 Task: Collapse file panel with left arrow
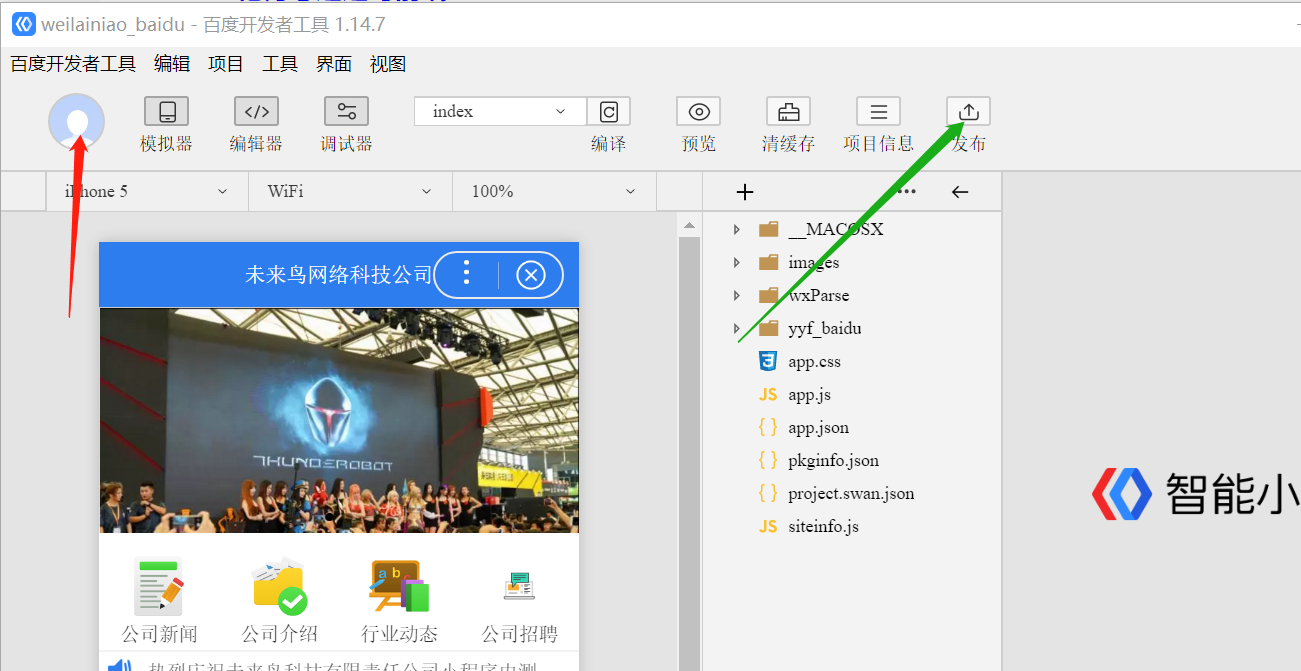(960, 192)
